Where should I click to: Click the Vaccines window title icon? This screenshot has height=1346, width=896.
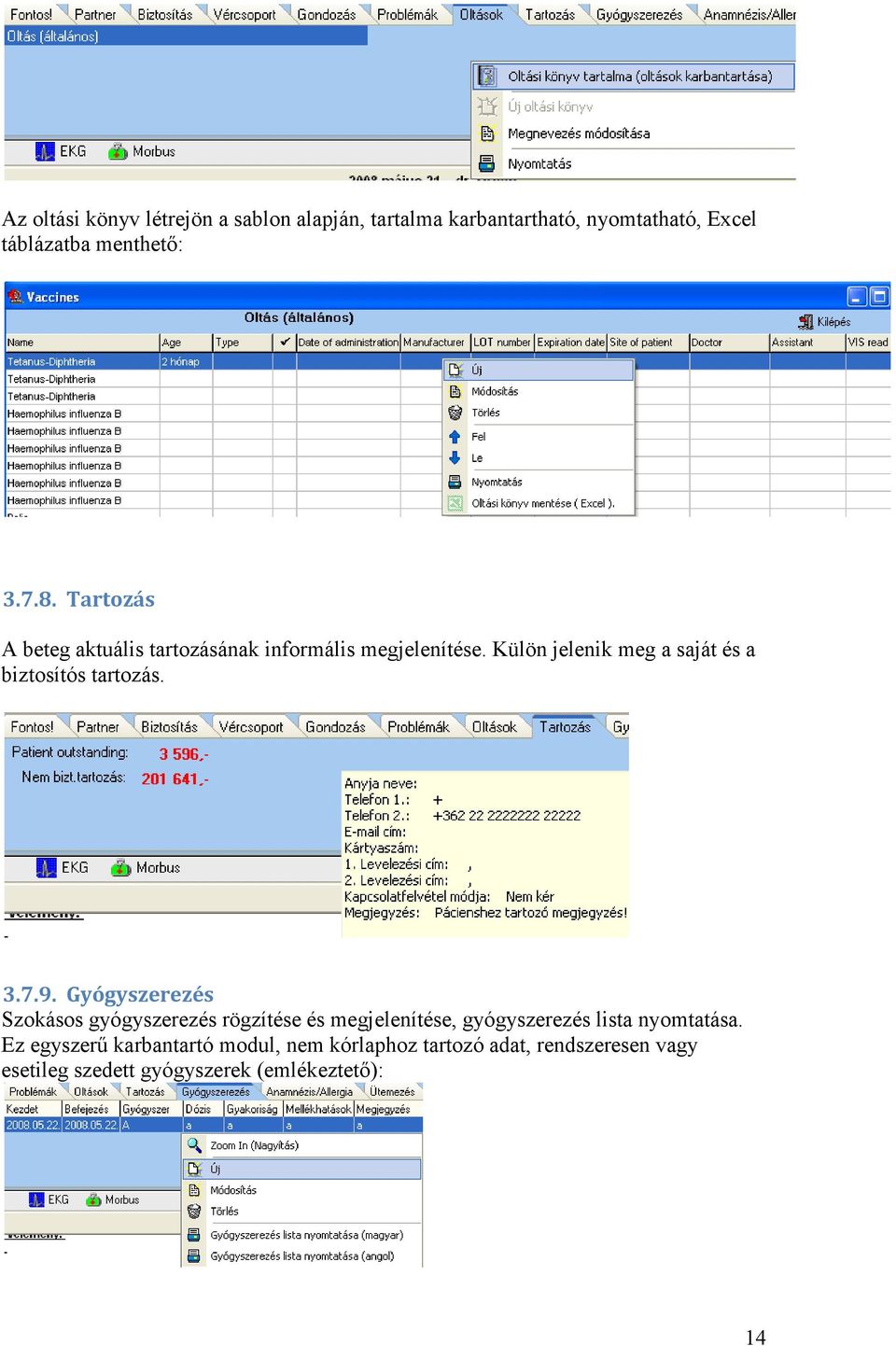[15, 297]
